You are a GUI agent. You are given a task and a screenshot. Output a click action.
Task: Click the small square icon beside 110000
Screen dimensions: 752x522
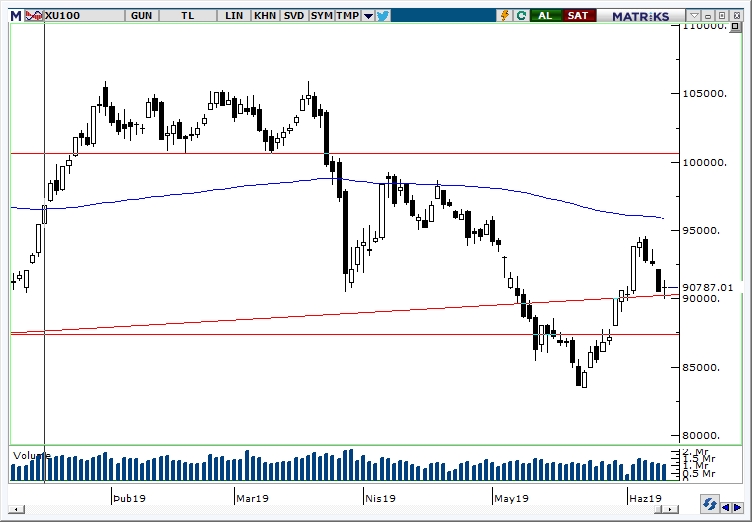(x=736, y=26)
